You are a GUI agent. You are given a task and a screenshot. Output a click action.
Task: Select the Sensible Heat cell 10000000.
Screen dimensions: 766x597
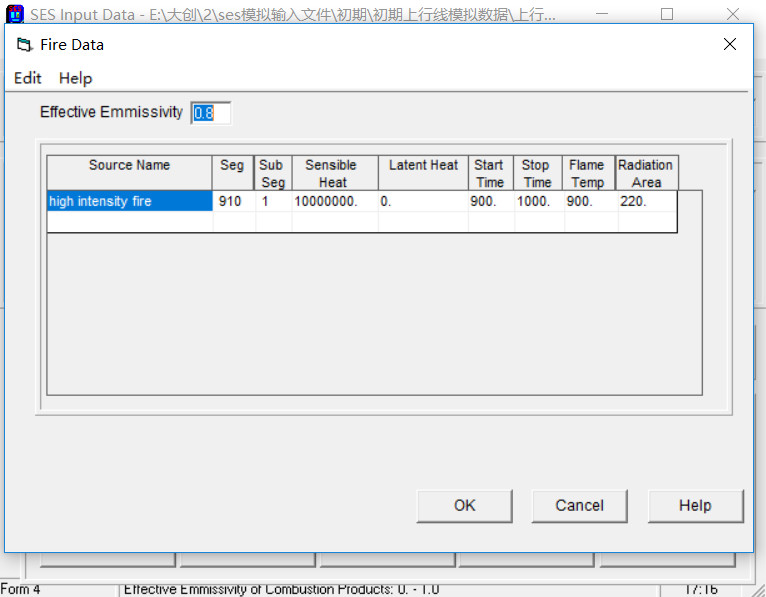pos(335,201)
